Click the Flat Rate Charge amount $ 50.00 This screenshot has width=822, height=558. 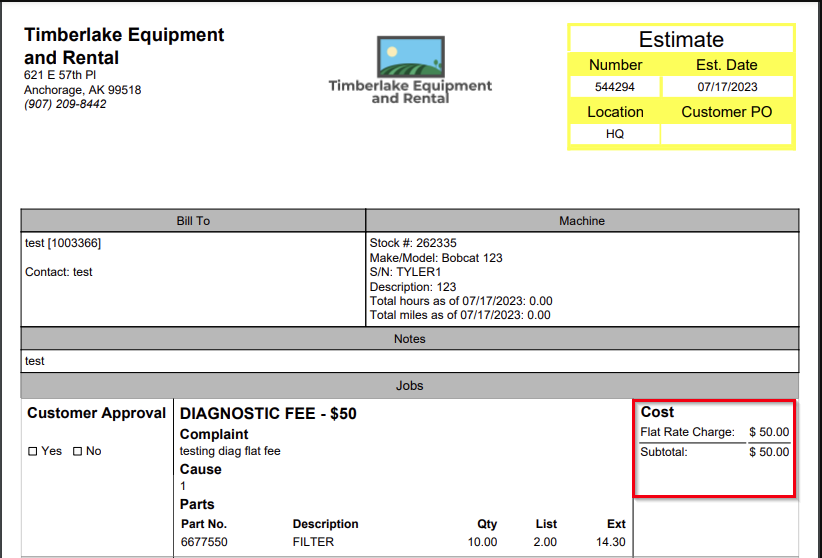click(769, 432)
